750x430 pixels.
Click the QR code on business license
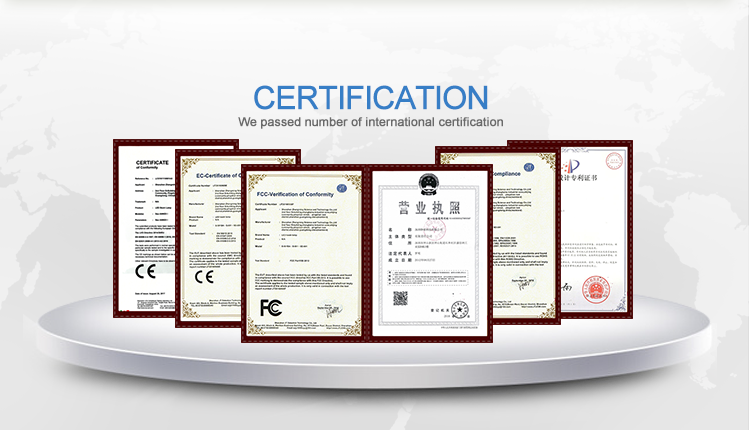(400, 298)
